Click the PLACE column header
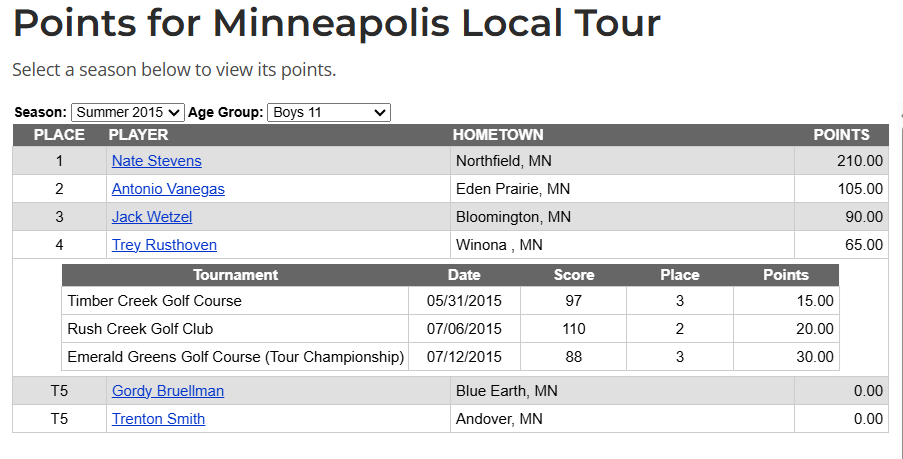This screenshot has width=903, height=459. click(x=59, y=135)
